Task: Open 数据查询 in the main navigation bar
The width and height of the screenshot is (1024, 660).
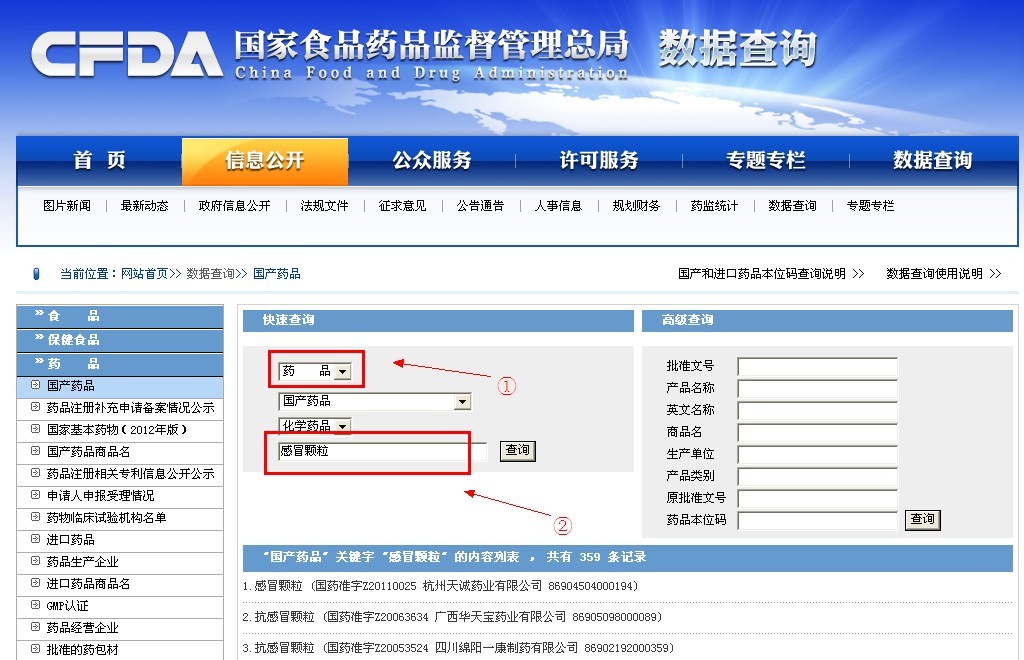Action: coord(933,161)
